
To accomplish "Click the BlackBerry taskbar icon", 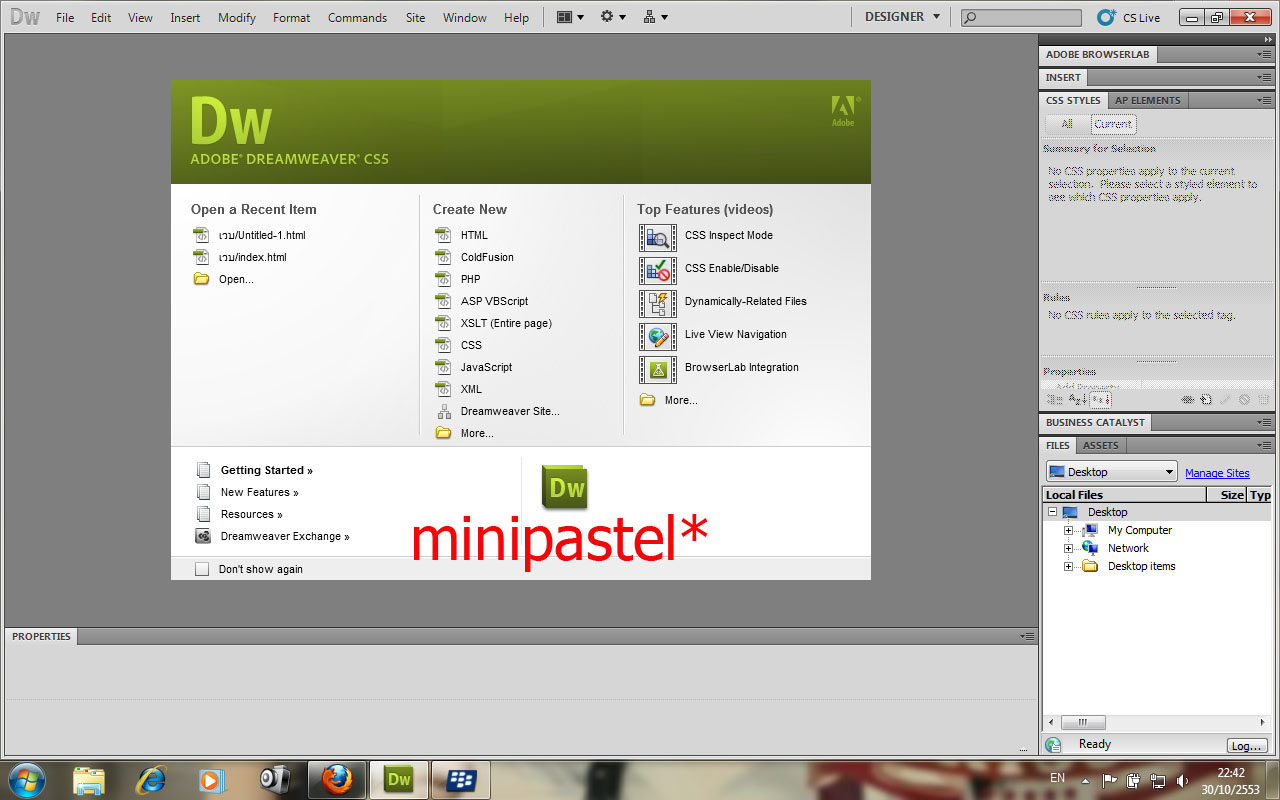I will 461,780.
